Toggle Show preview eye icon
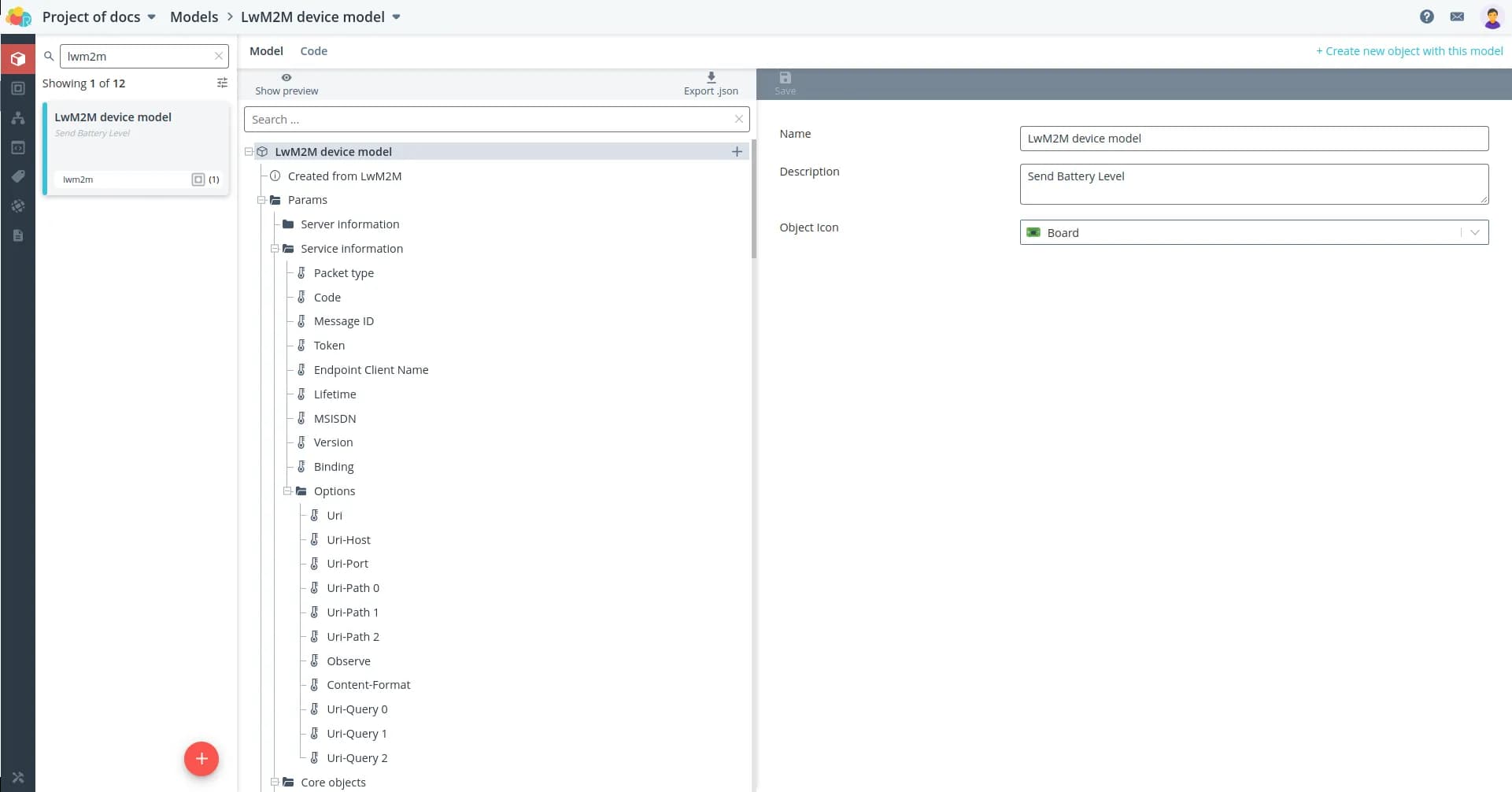Image resolution: width=1512 pixels, height=792 pixels. point(287,78)
